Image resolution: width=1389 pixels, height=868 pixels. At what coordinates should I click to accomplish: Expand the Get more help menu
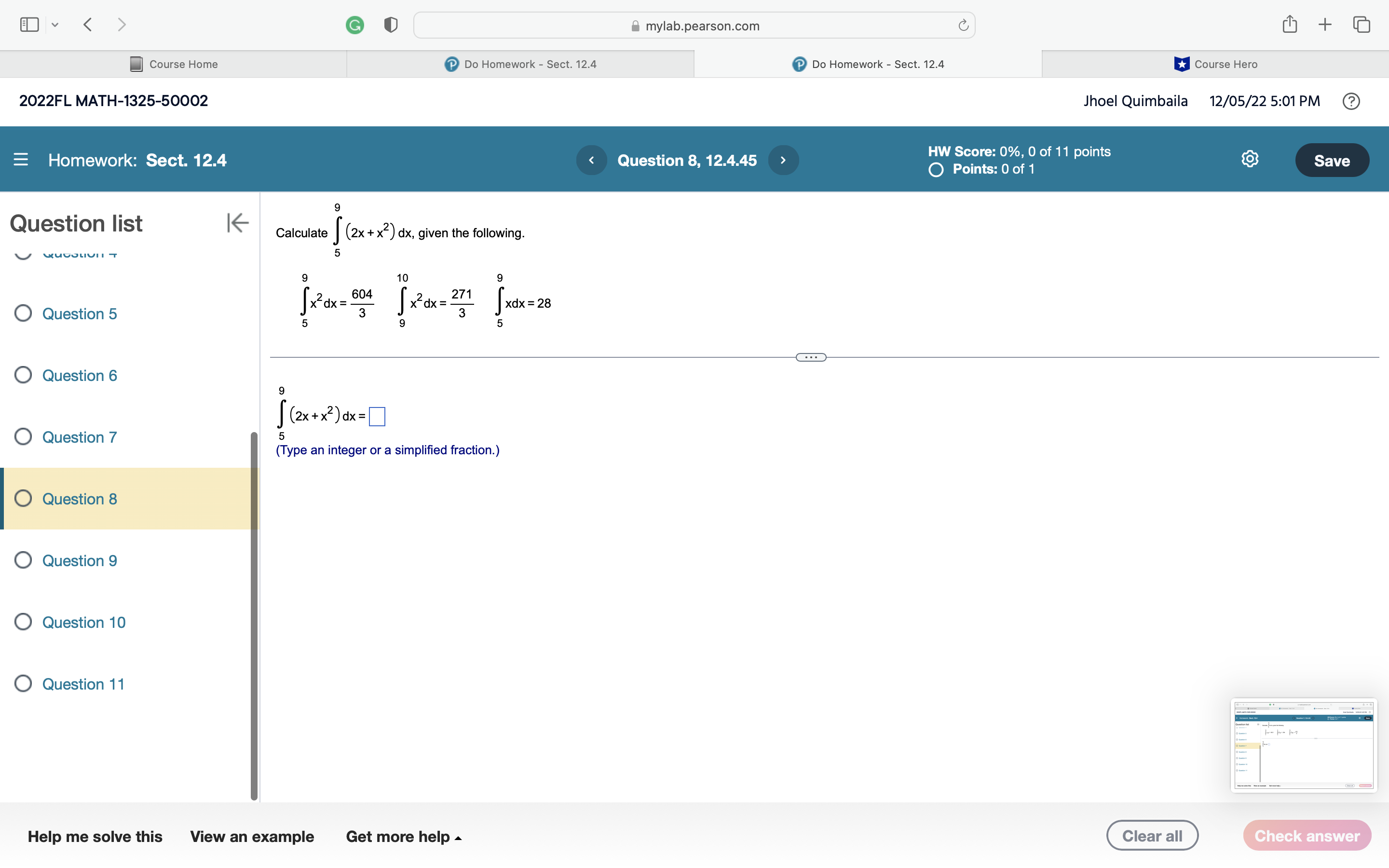[404, 837]
